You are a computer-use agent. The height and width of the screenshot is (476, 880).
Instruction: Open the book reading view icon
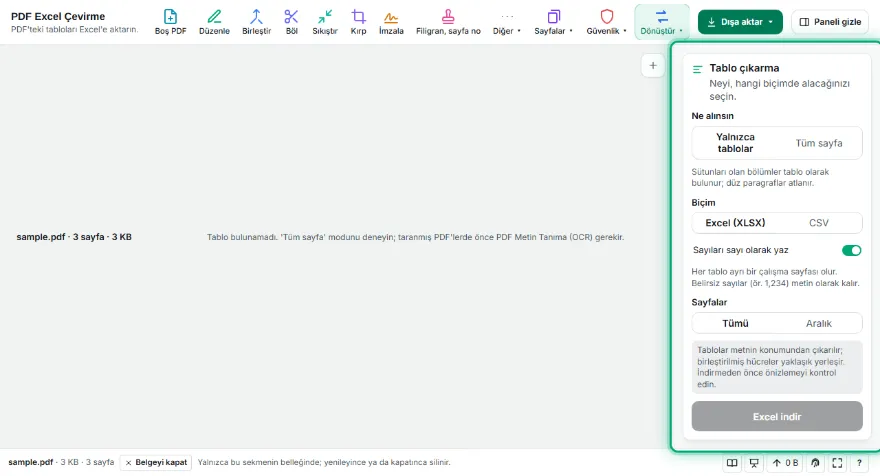[x=732, y=463]
